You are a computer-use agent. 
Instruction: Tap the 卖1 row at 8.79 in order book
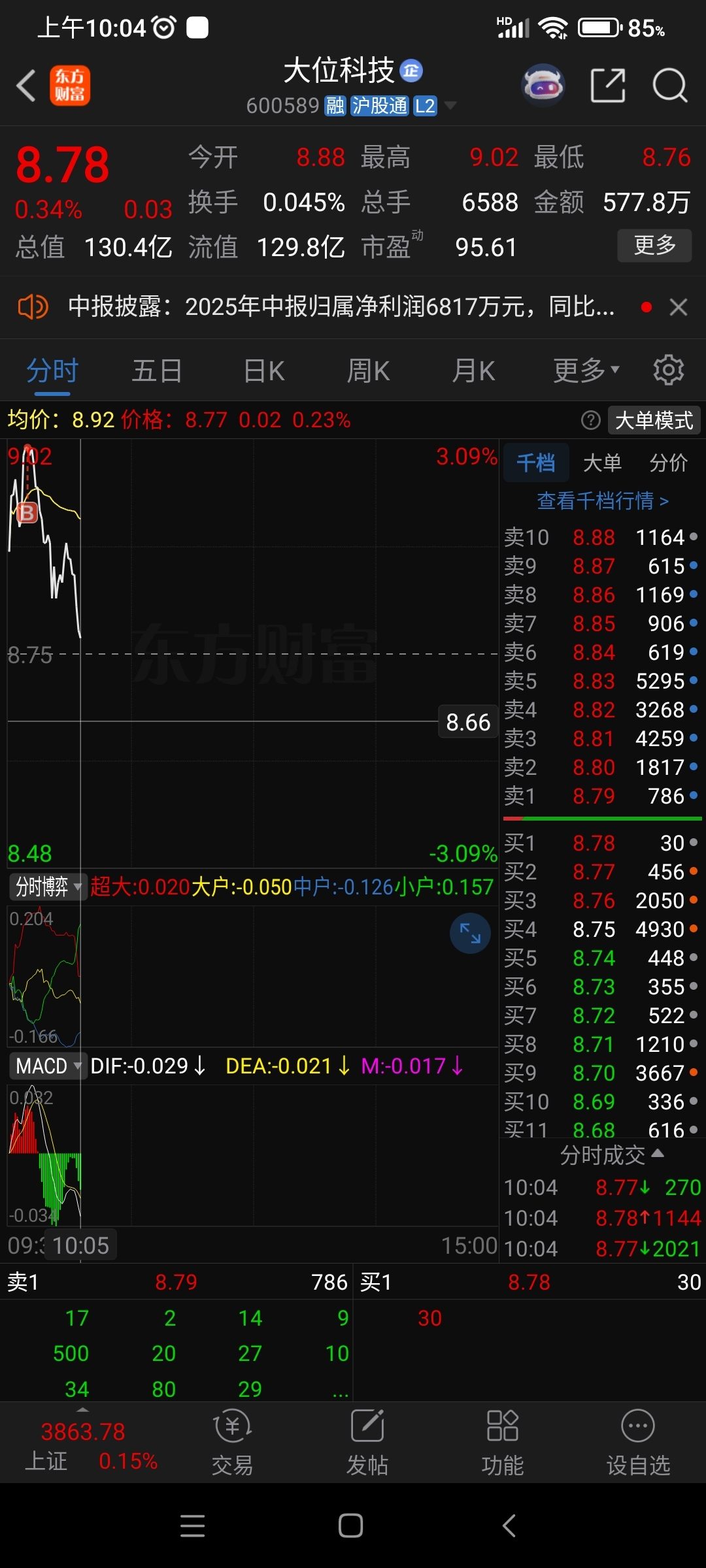tap(601, 796)
